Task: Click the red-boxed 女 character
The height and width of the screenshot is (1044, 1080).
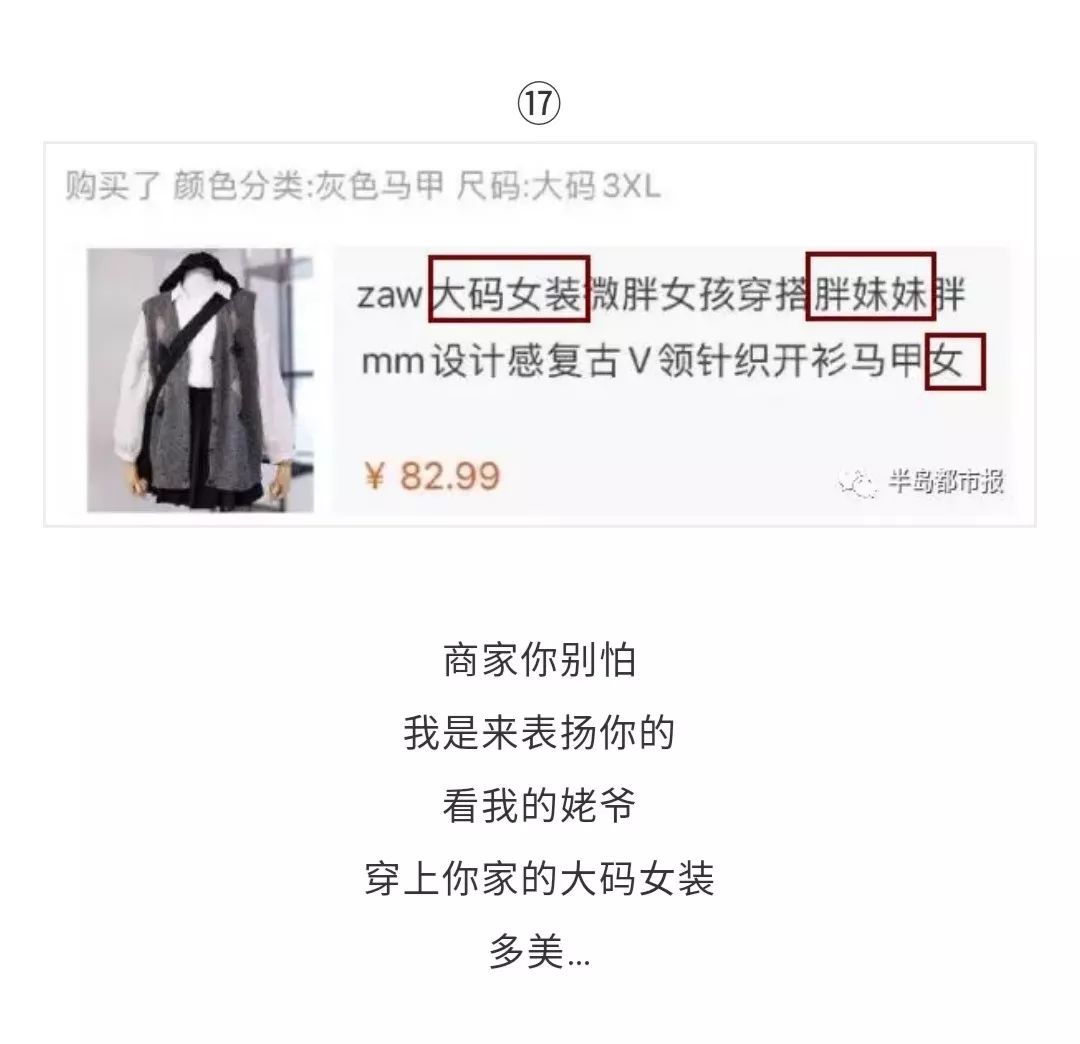Action: (955, 362)
